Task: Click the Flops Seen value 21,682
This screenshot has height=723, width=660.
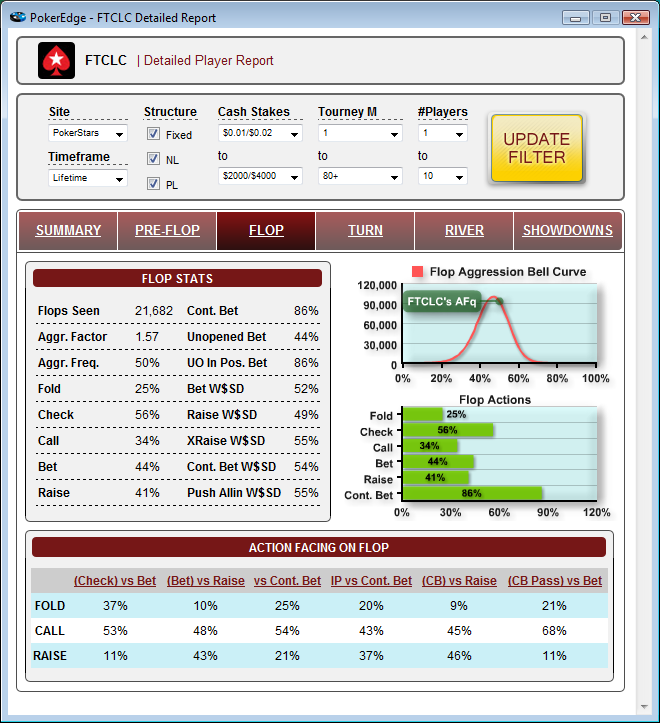Action: click(x=154, y=311)
